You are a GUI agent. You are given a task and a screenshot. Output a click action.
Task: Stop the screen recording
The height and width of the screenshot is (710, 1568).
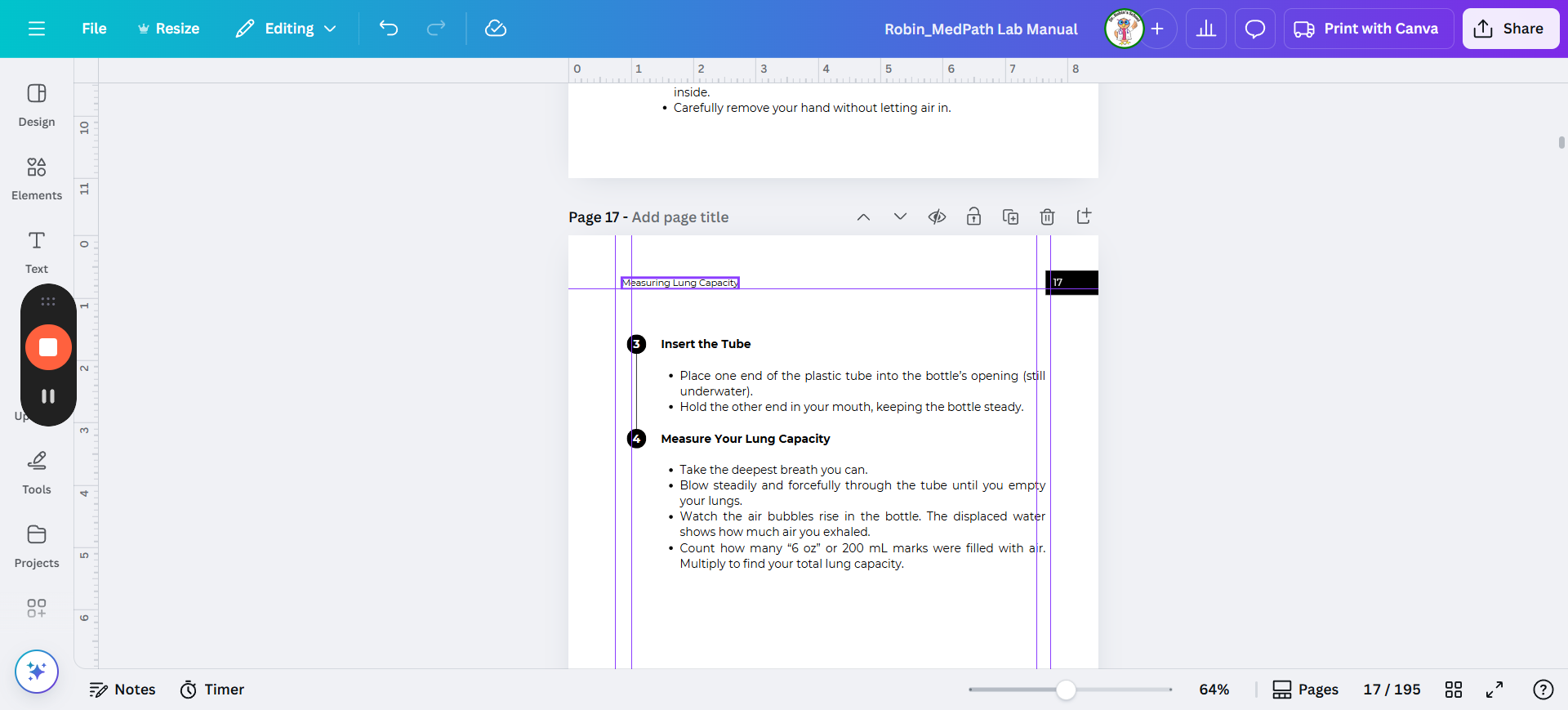pos(48,347)
